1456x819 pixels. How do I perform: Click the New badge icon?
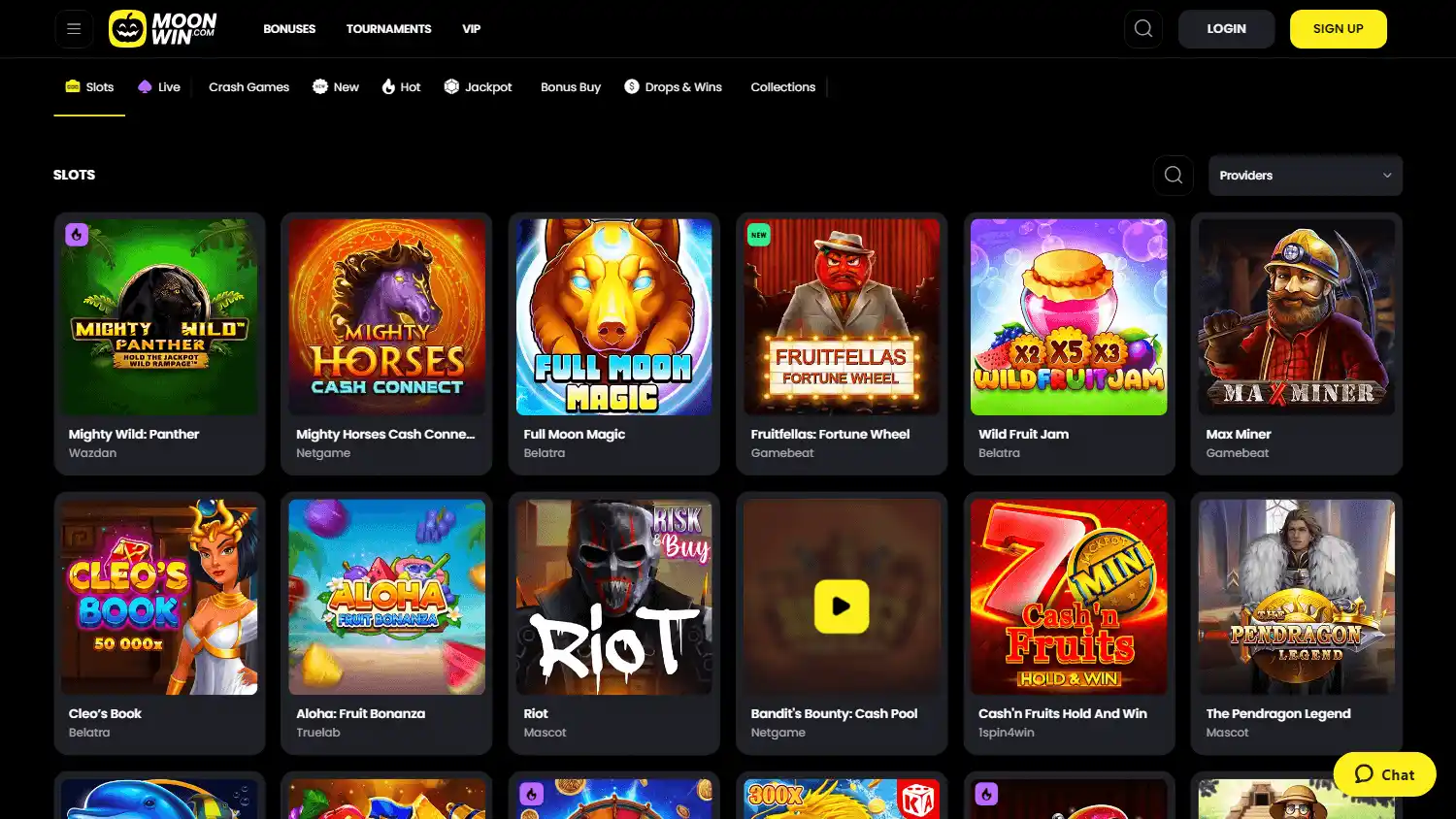[x=320, y=86]
